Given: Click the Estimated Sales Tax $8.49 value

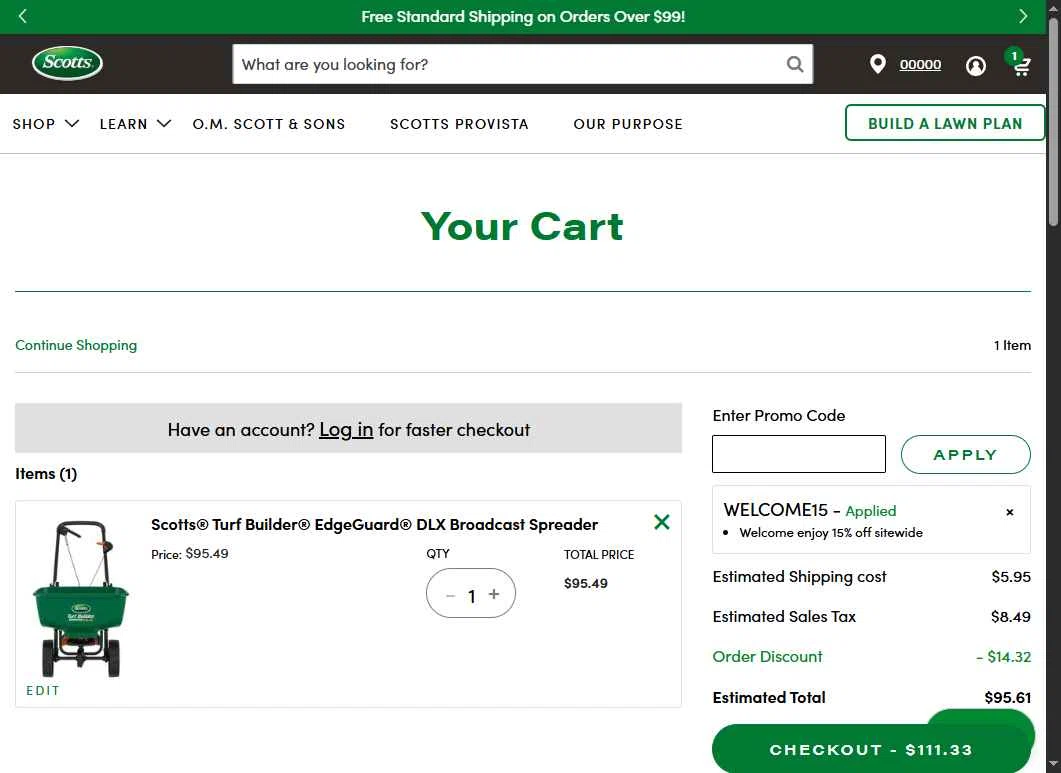Looking at the screenshot, I should point(1010,617).
